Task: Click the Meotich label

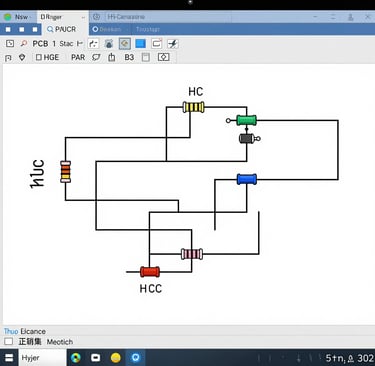Action: [x=60, y=342]
